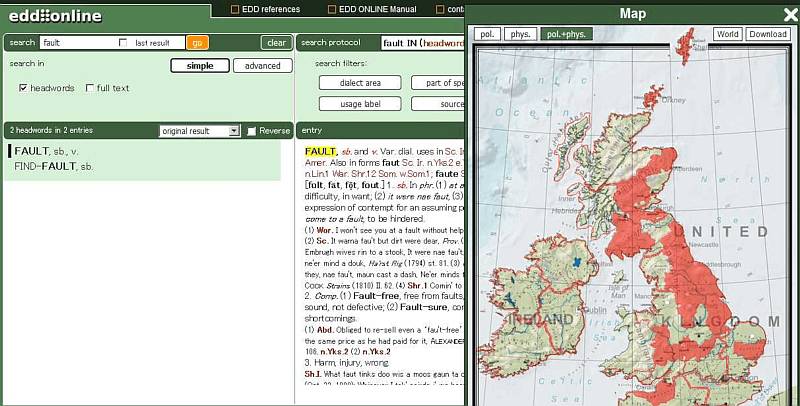Open the usage label filter

coord(360,104)
